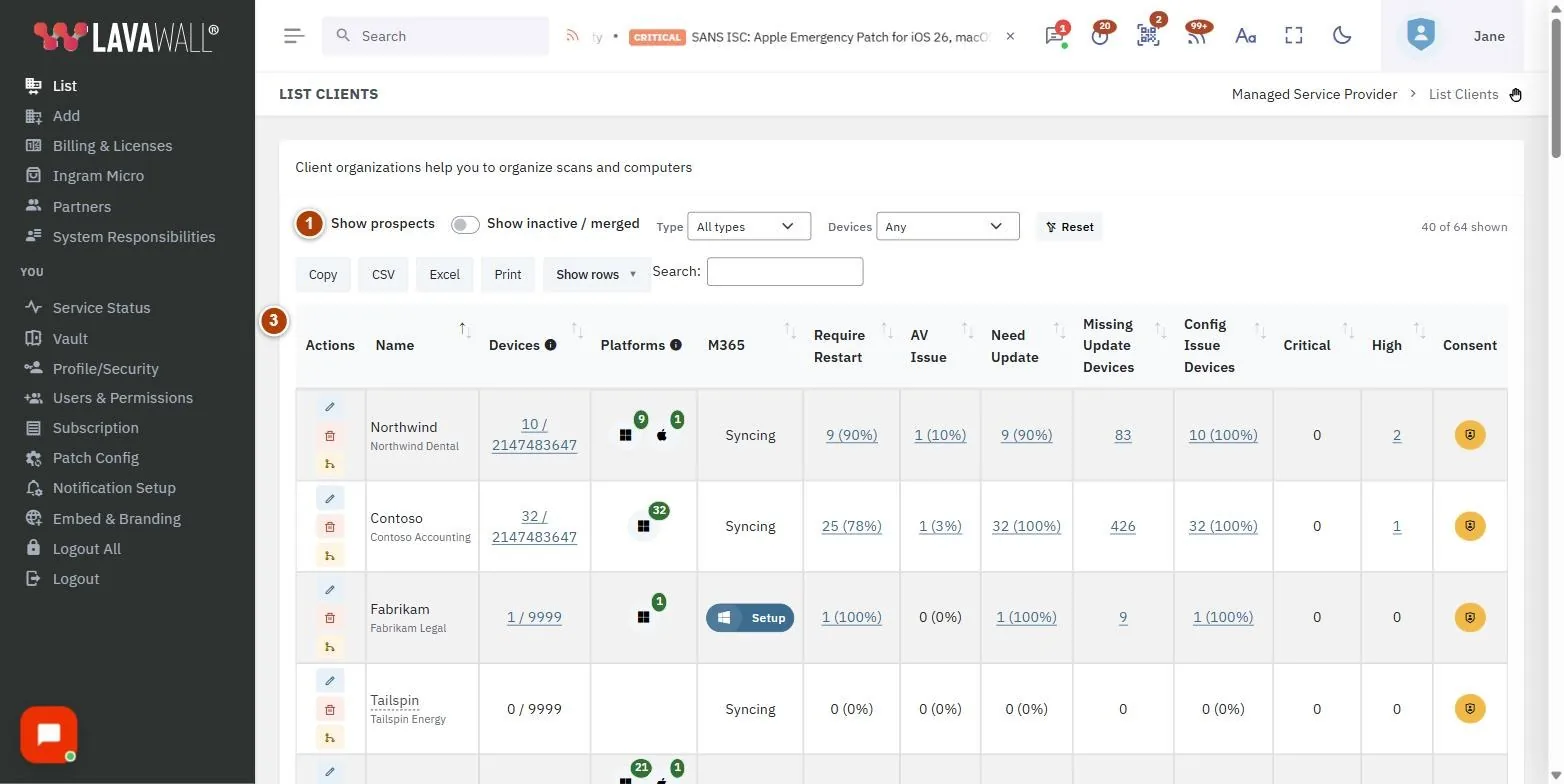
Task: Open Northwind's 10 / 2147483647 devices link
Action: [534, 435]
